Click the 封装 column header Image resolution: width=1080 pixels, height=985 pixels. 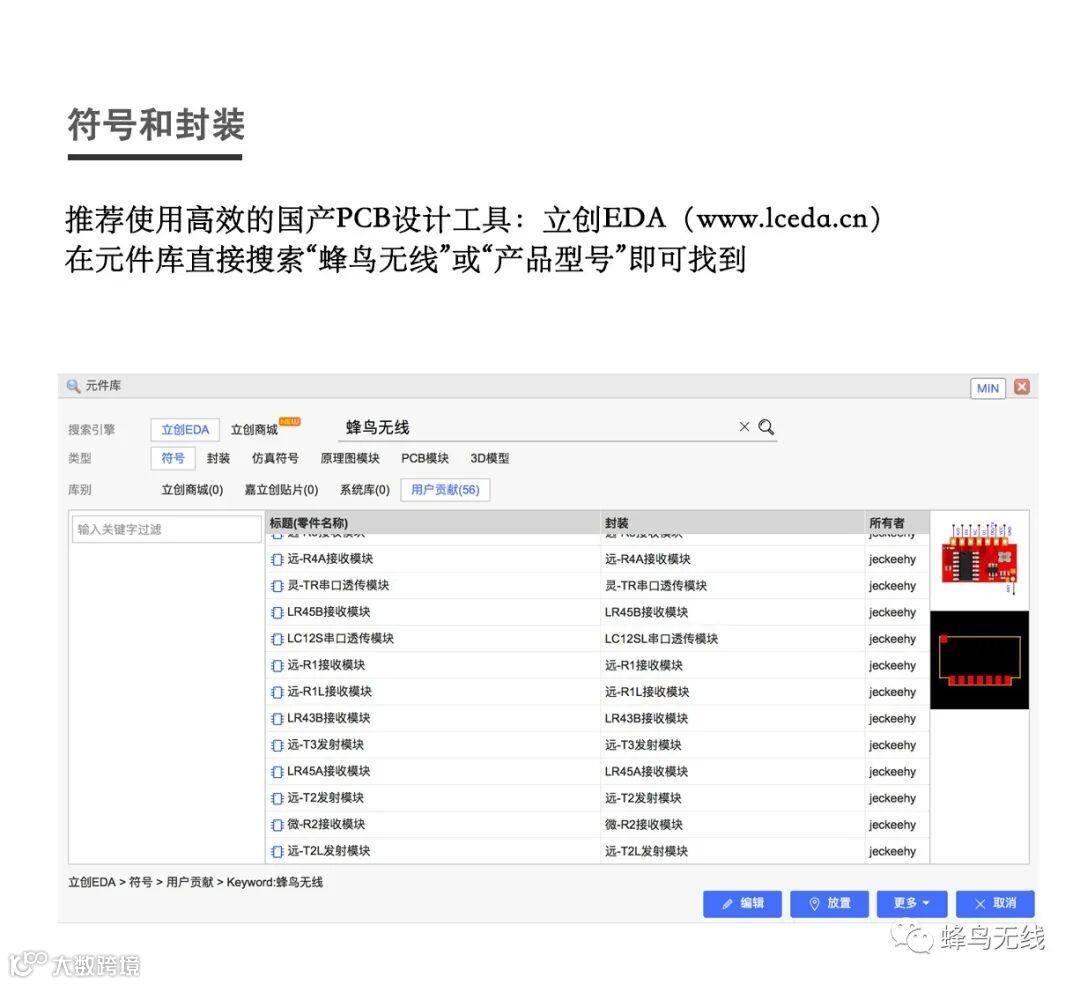click(x=733, y=523)
